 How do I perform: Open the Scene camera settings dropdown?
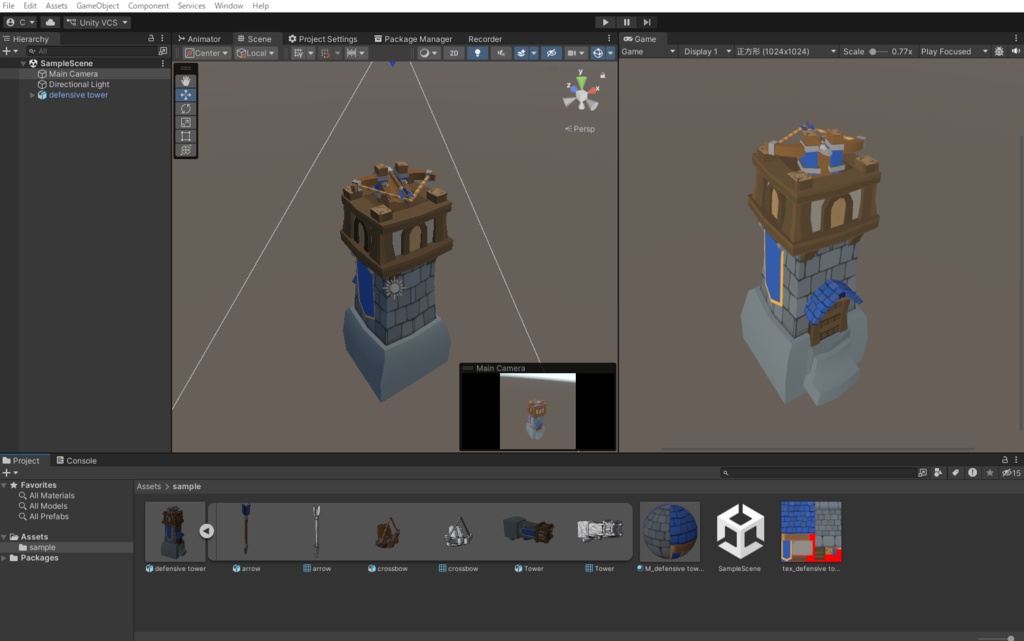coord(575,53)
